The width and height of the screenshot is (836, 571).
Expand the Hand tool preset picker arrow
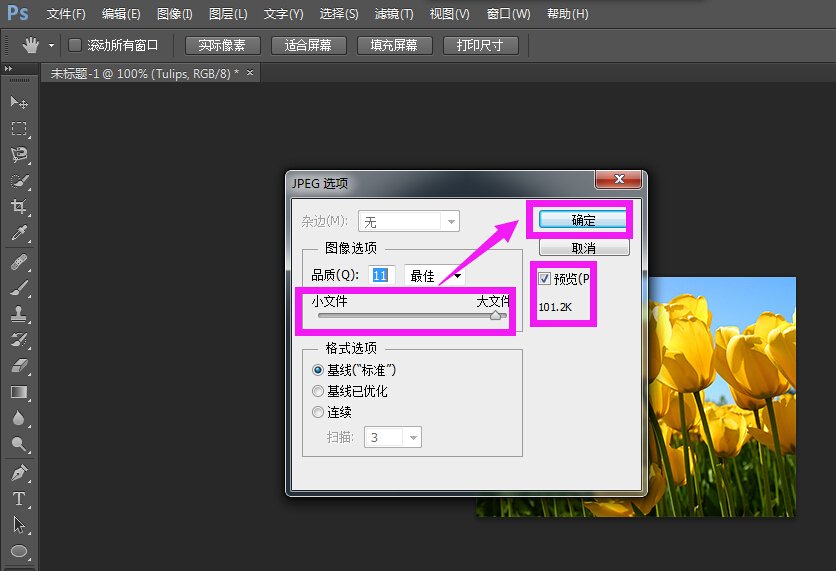pos(52,46)
